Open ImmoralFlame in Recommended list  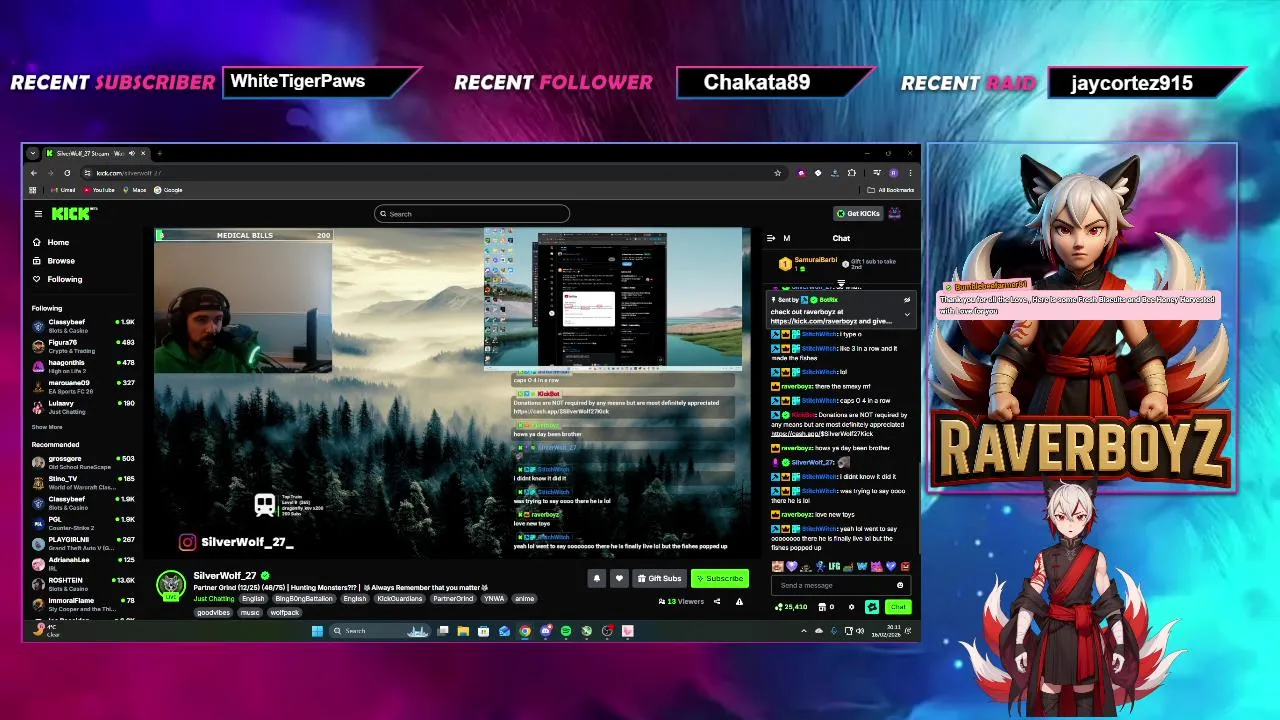(85, 604)
